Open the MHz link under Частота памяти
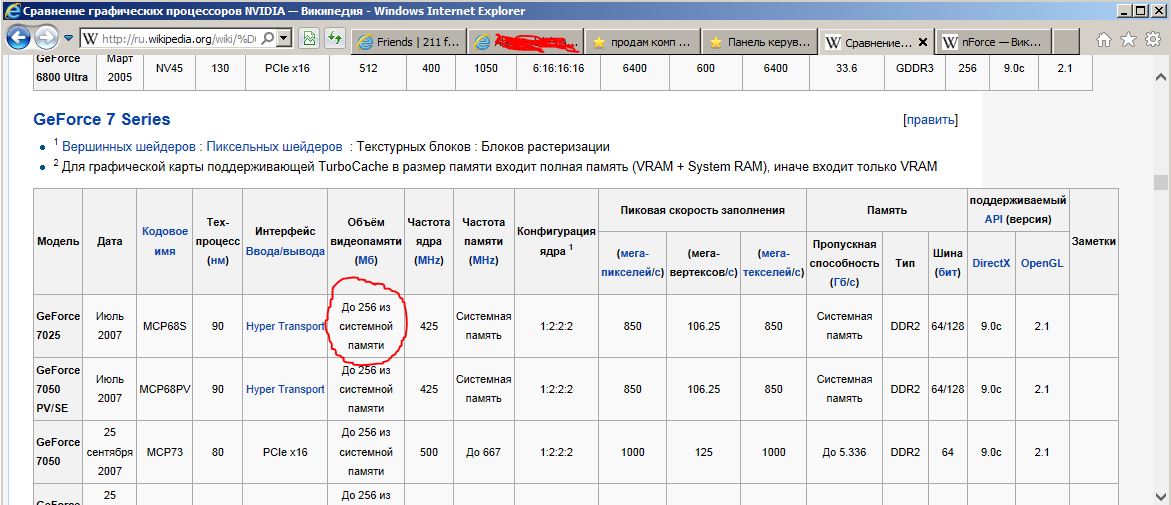The width and height of the screenshot is (1171, 505). point(483,261)
